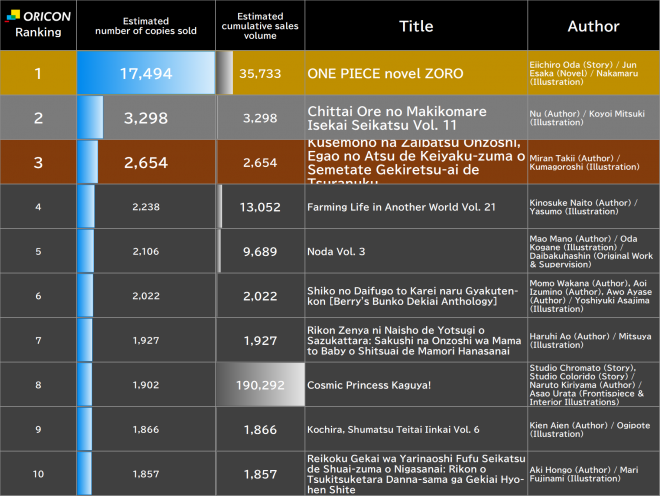This screenshot has height=496, width=660.
Task: Click the Aki Hongo author cell
Action: pos(593,474)
